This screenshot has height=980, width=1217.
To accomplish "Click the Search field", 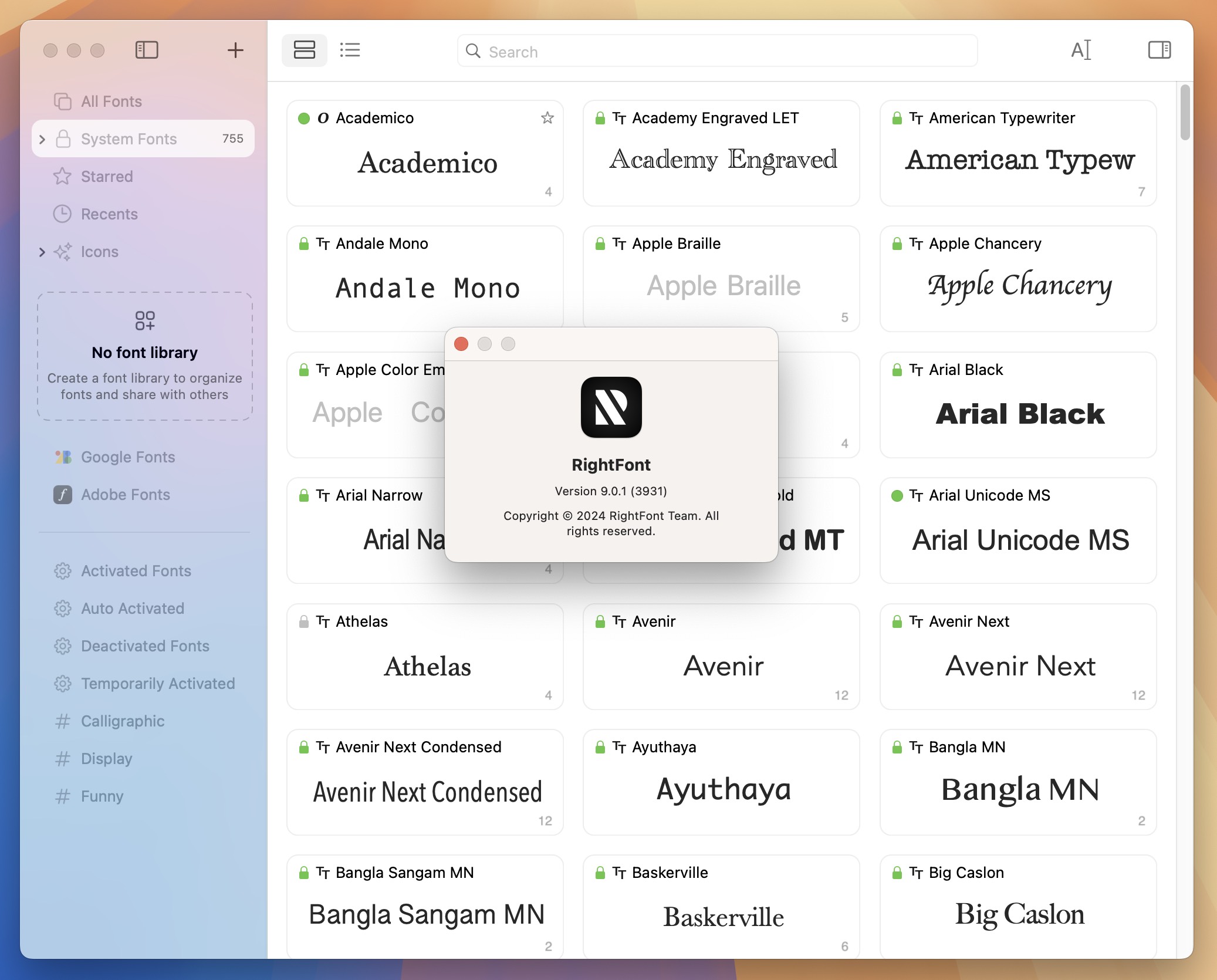I will pyautogui.click(x=717, y=51).
